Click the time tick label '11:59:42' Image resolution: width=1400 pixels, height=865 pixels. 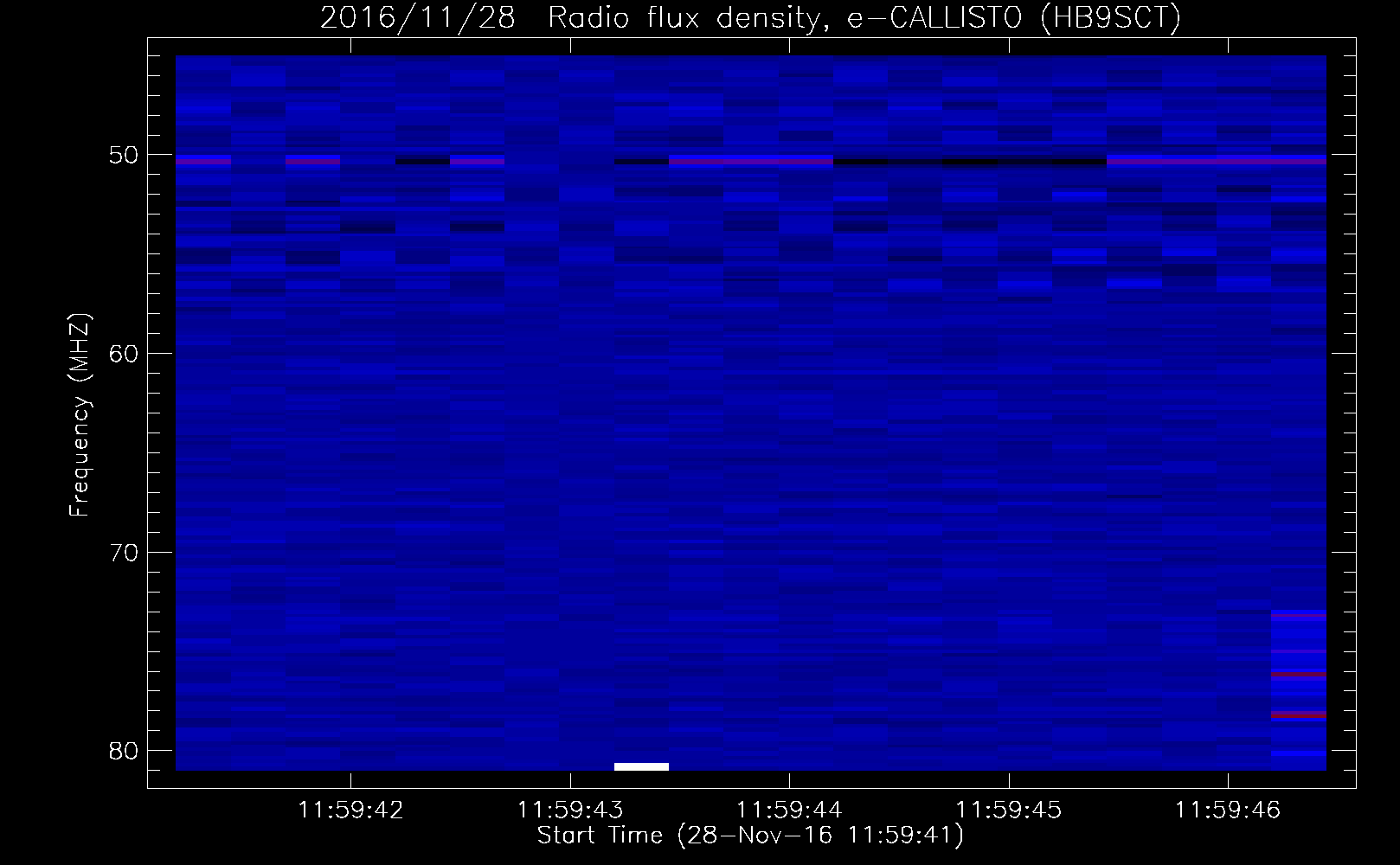click(350, 811)
